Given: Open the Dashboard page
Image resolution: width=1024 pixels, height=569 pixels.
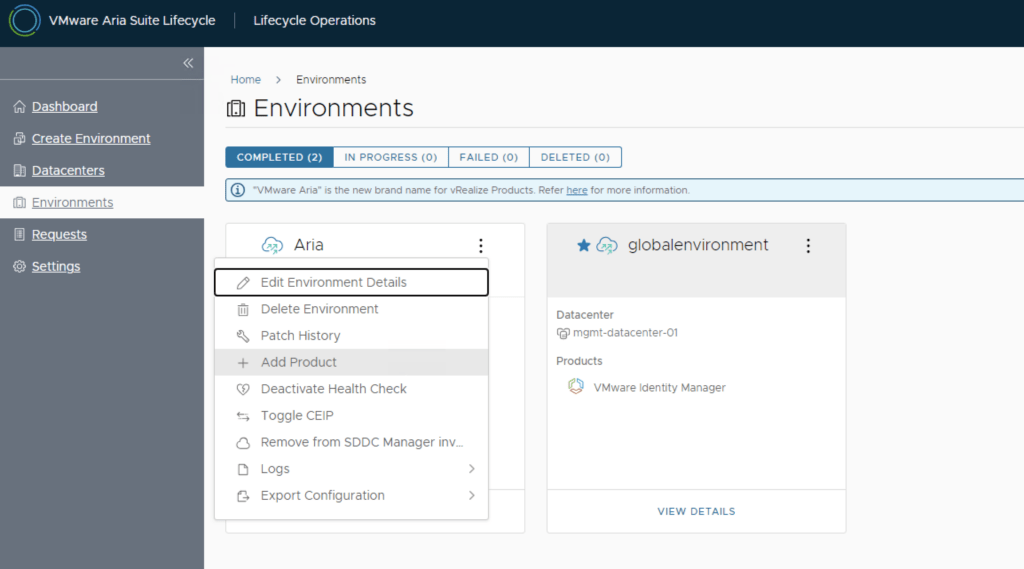Looking at the screenshot, I should 64,107.
